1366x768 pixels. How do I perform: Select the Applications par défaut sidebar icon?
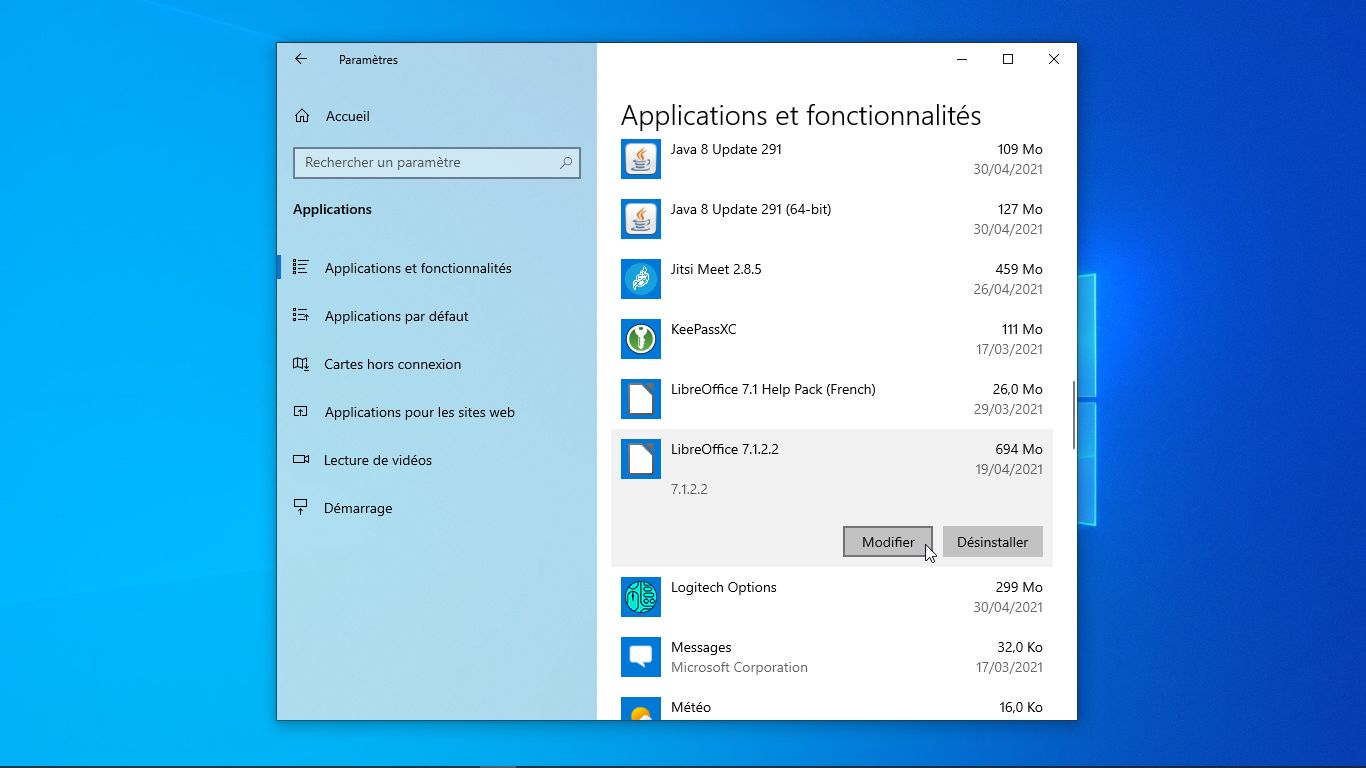300,315
